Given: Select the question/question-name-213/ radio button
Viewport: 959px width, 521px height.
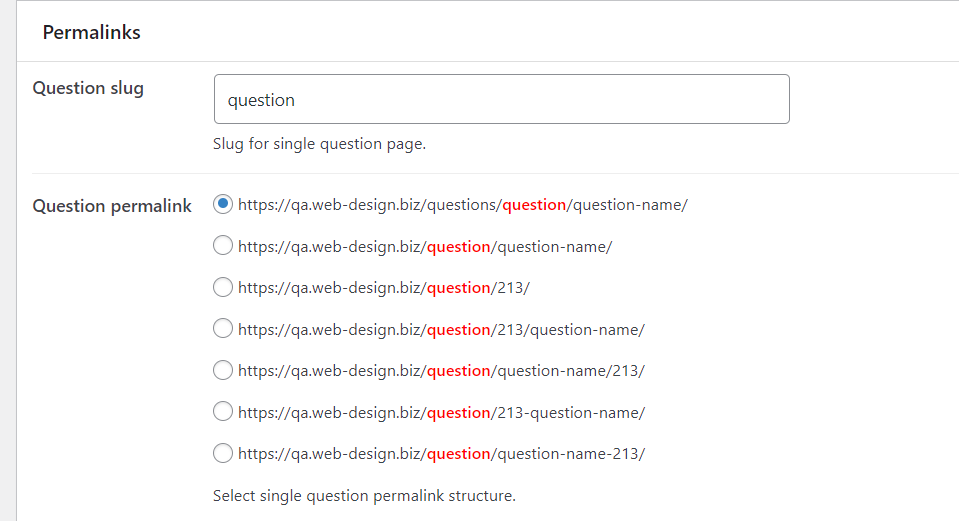Looking at the screenshot, I should (x=223, y=453).
